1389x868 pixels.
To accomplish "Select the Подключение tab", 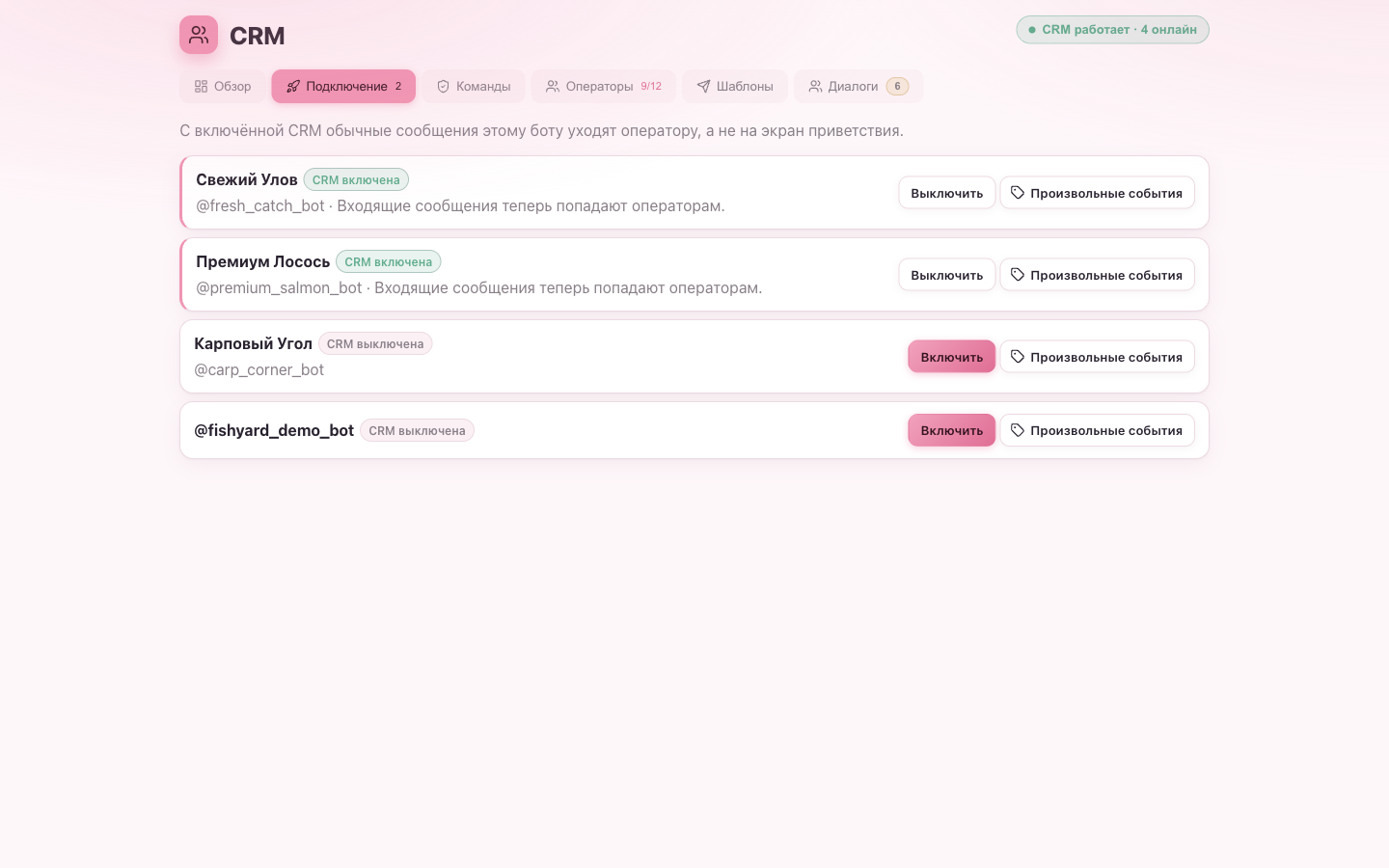I will pyautogui.click(x=343, y=87).
